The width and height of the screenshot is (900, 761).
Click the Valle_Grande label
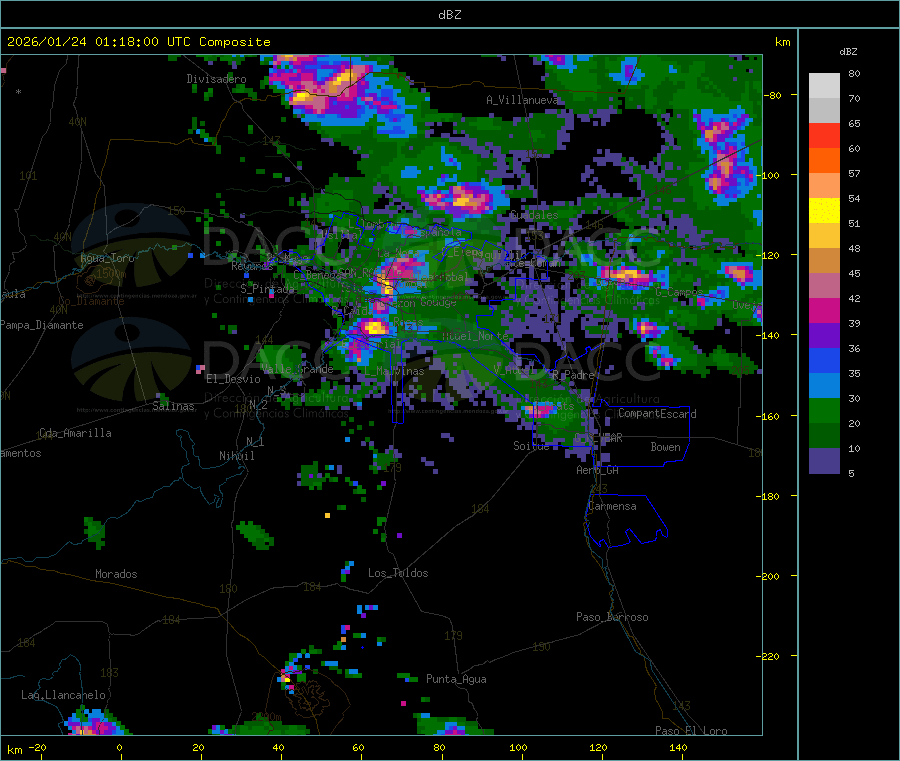[297, 369]
